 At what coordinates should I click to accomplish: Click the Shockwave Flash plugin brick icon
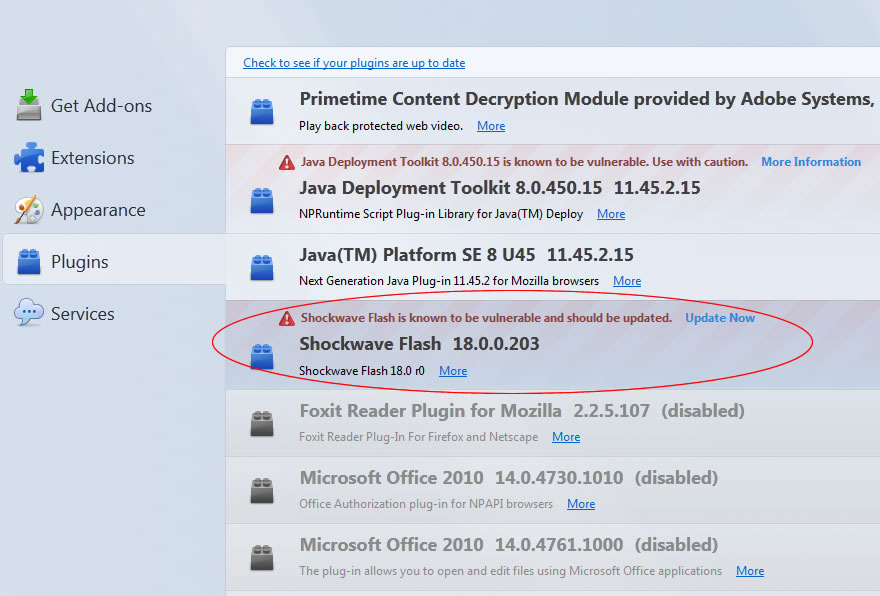click(262, 357)
